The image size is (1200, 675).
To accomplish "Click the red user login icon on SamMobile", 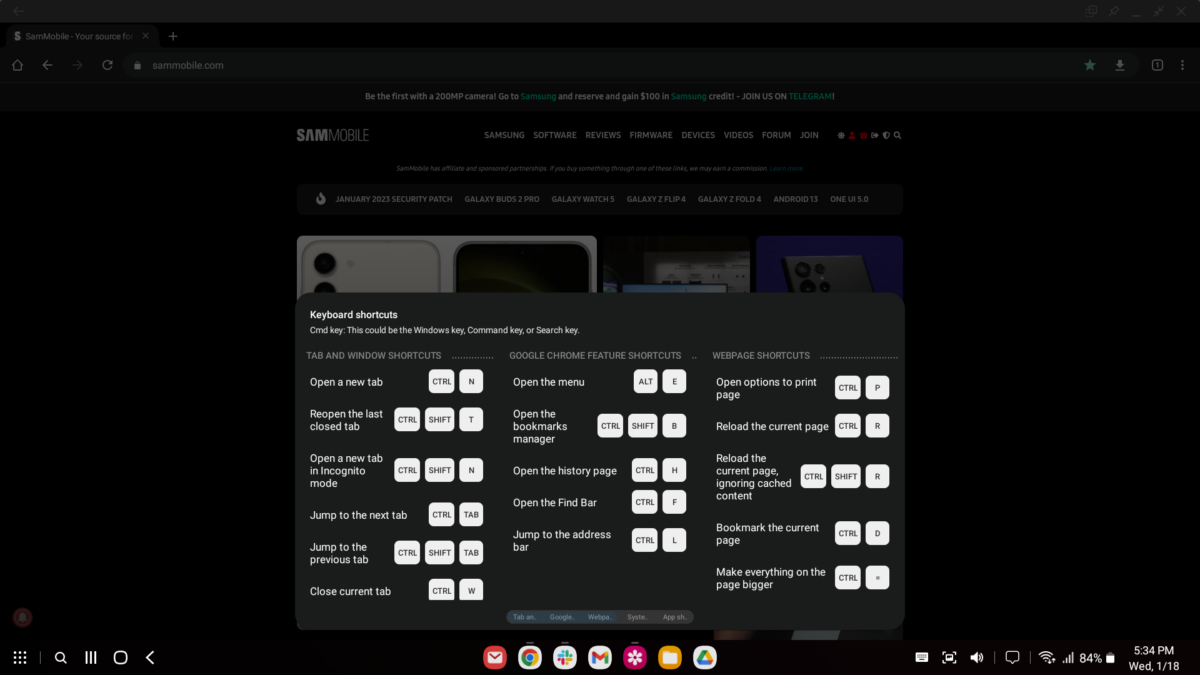I will pyautogui.click(x=852, y=135).
